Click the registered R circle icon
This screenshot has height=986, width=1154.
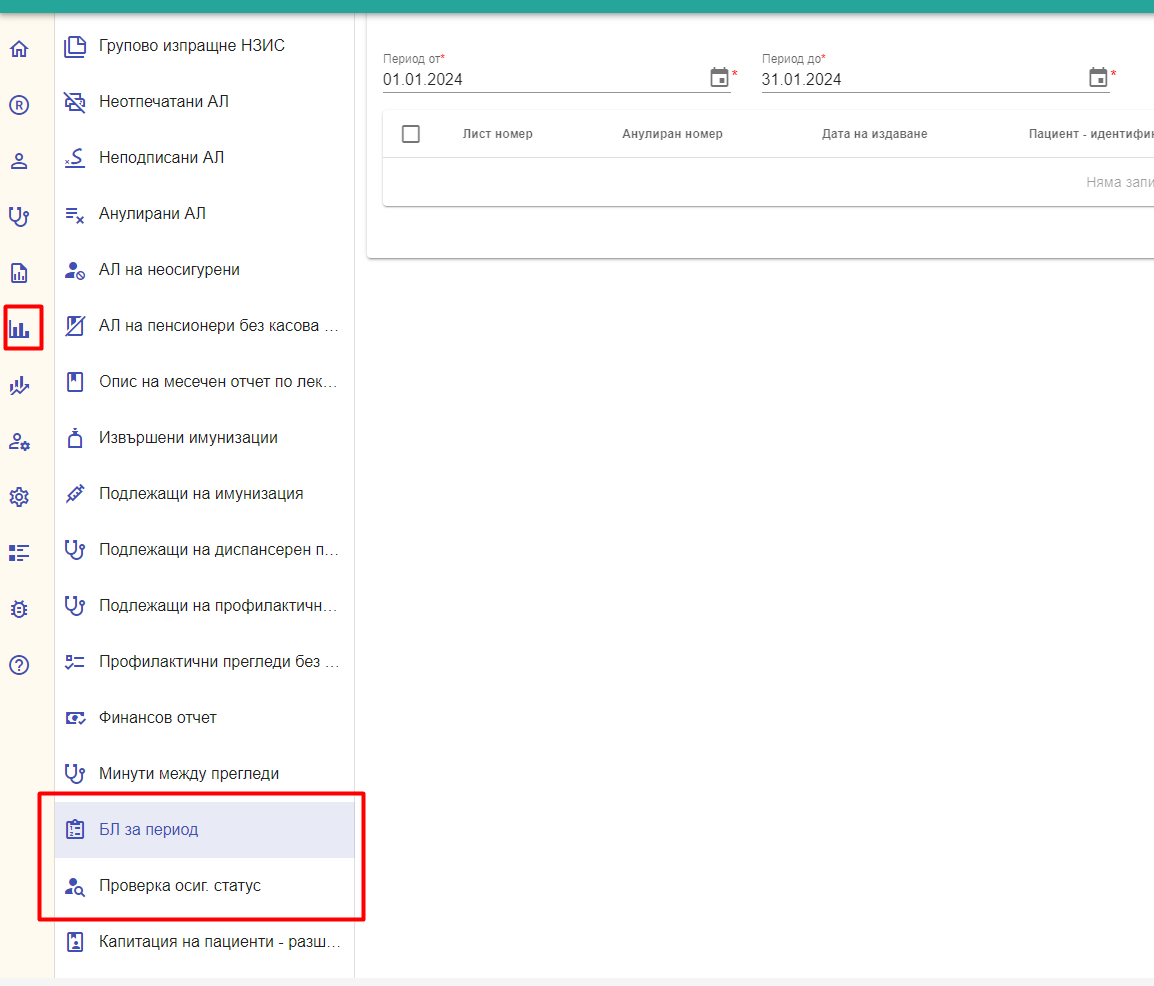click(19, 105)
